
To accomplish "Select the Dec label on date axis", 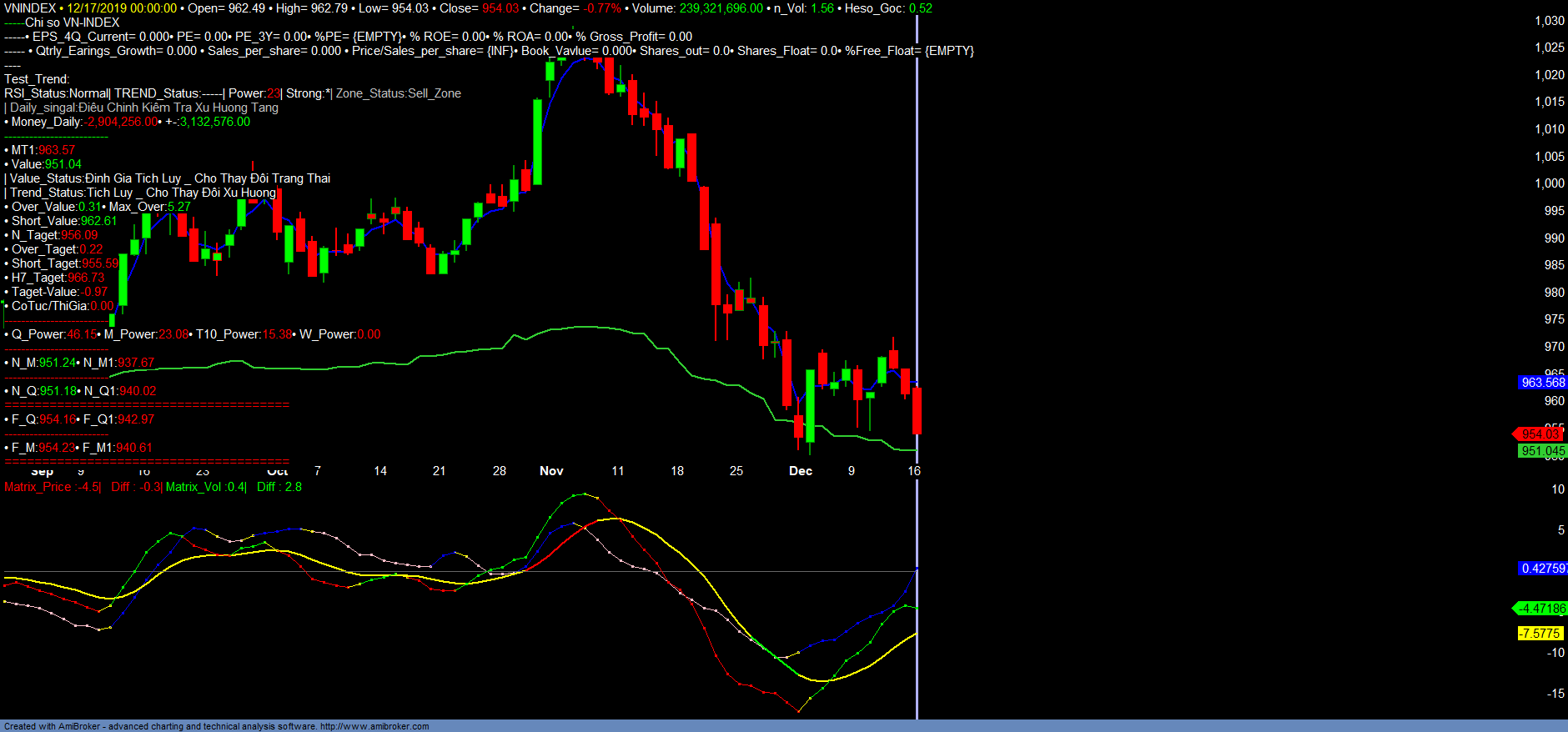I will (801, 471).
